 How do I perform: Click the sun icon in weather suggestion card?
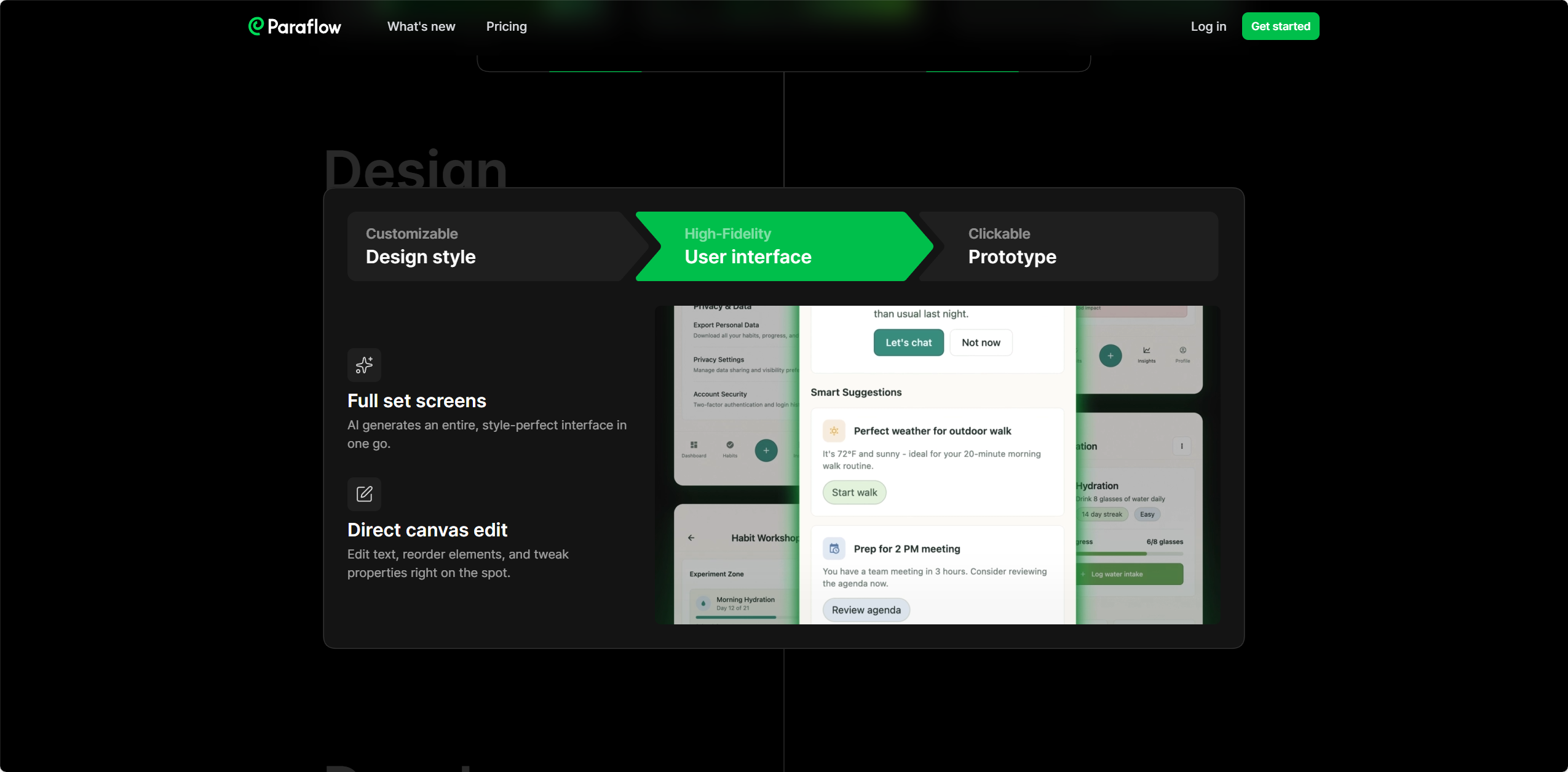coord(834,431)
